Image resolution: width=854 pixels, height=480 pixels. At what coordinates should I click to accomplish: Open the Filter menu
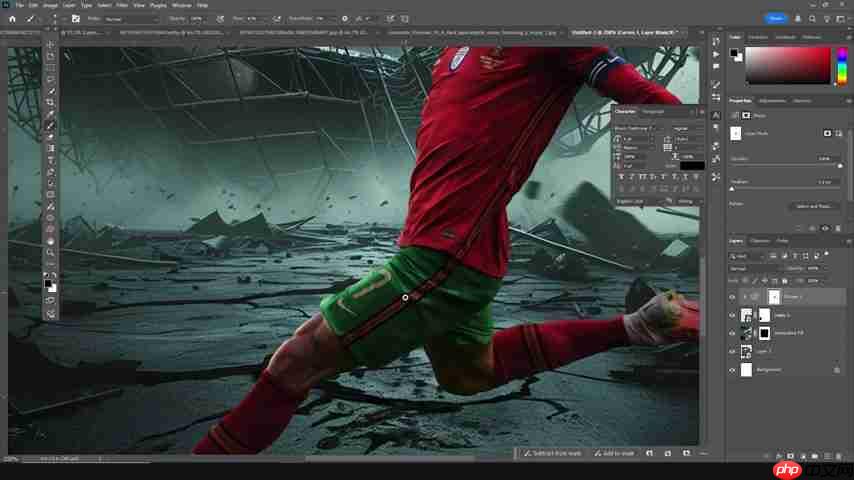(121, 5)
